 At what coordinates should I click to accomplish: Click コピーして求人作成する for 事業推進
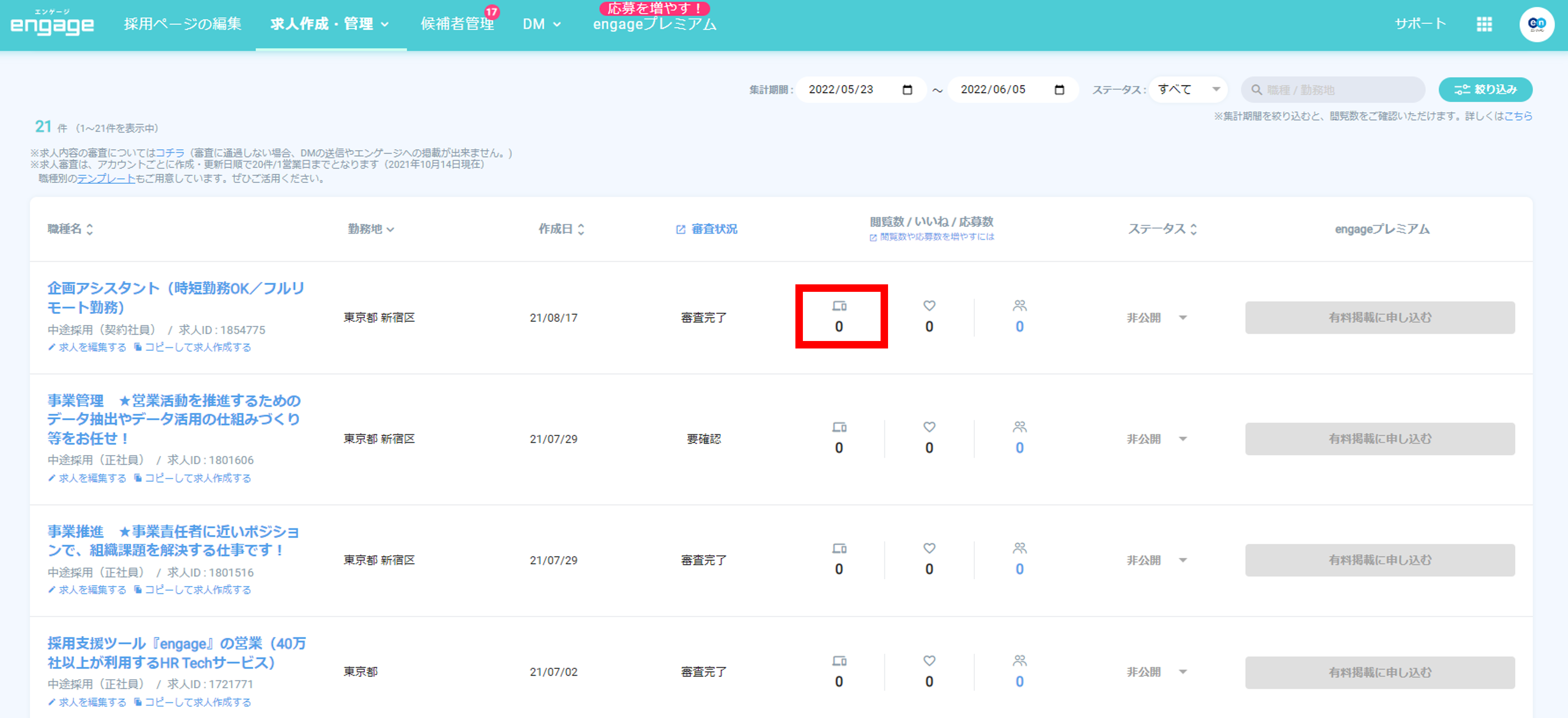pyautogui.click(x=192, y=590)
